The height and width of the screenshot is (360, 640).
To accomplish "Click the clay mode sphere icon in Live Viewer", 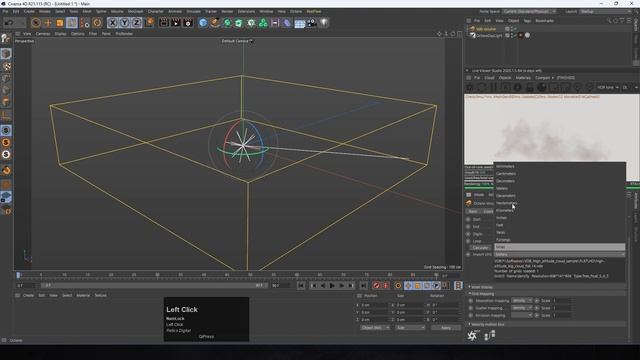I will coord(542,87).
